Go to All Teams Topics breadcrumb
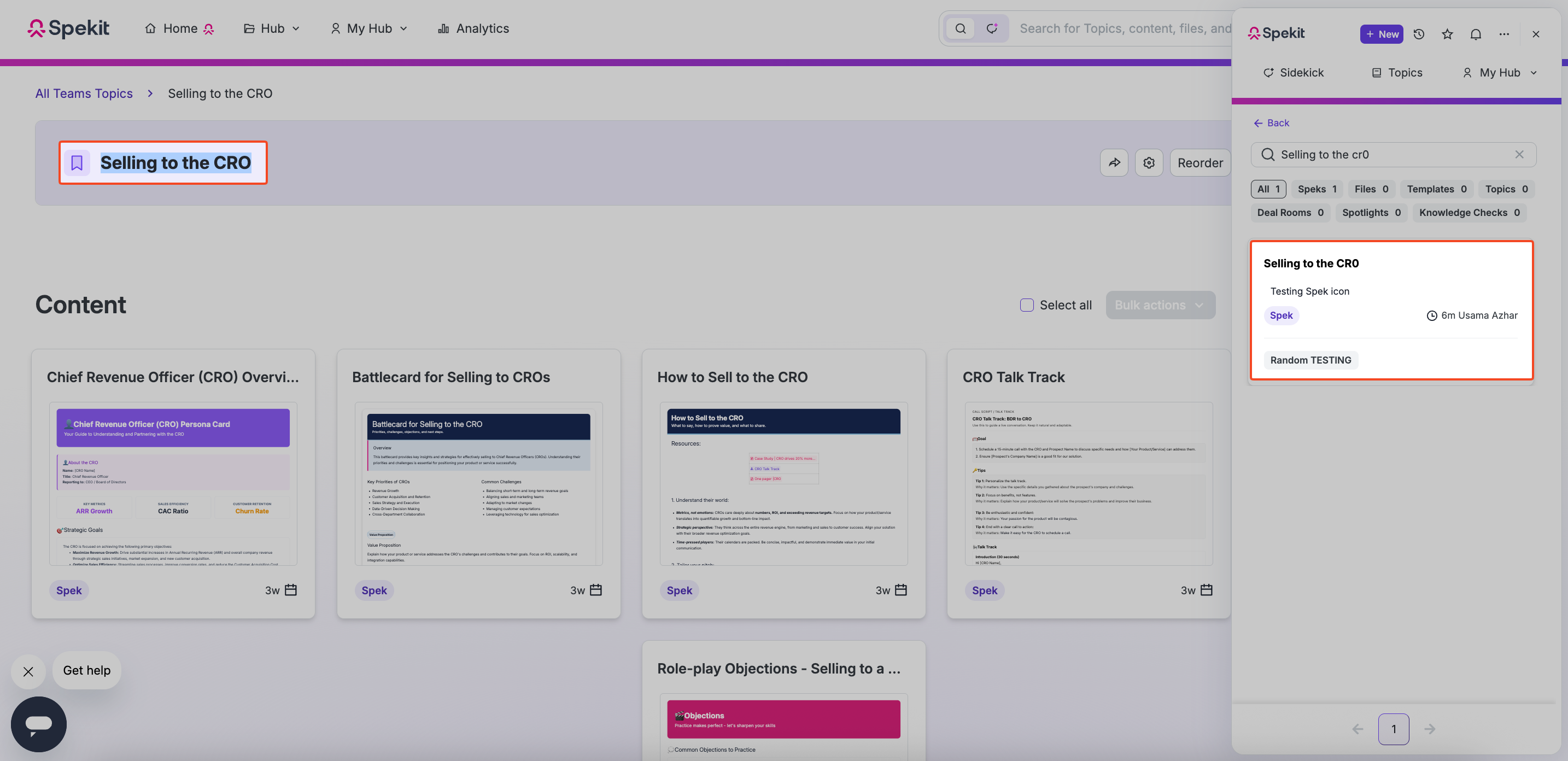1568x761 pixels. (x=84, y=93)
